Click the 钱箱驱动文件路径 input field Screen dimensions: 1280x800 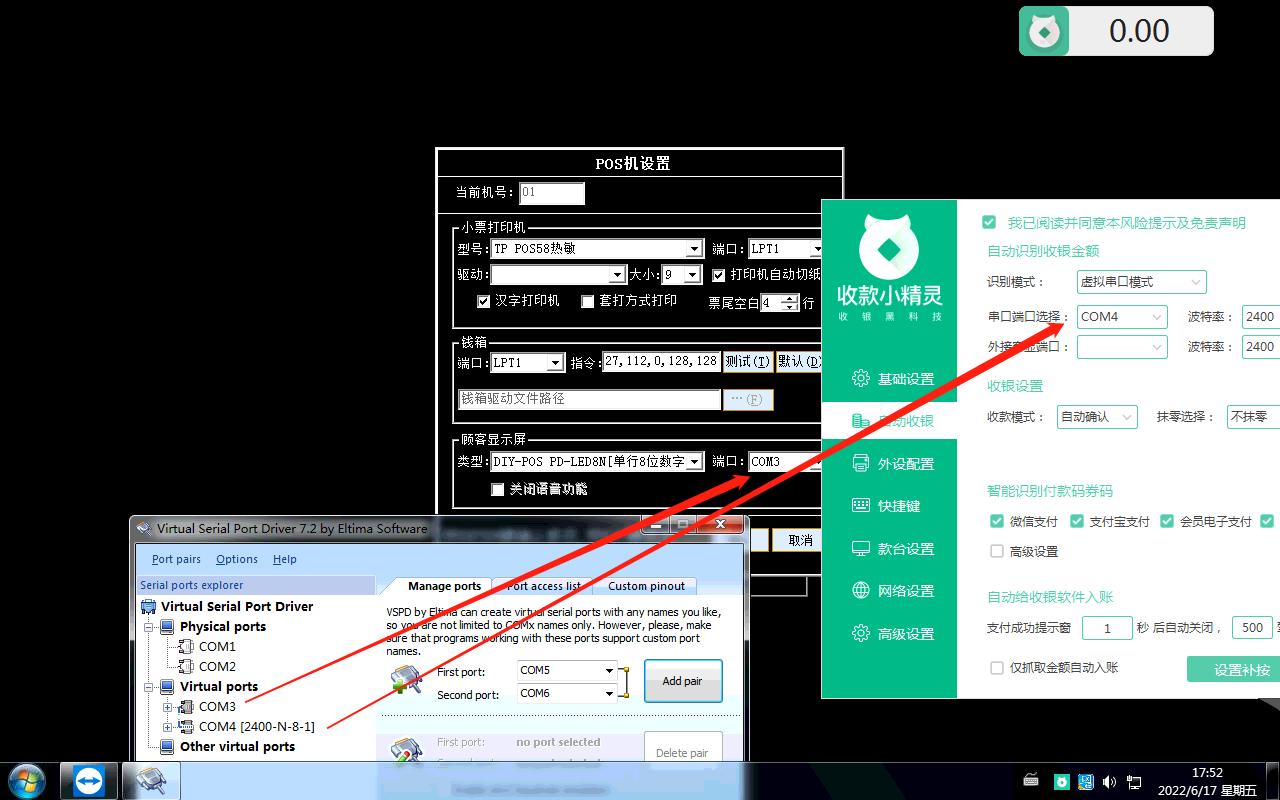click(589, 399)
